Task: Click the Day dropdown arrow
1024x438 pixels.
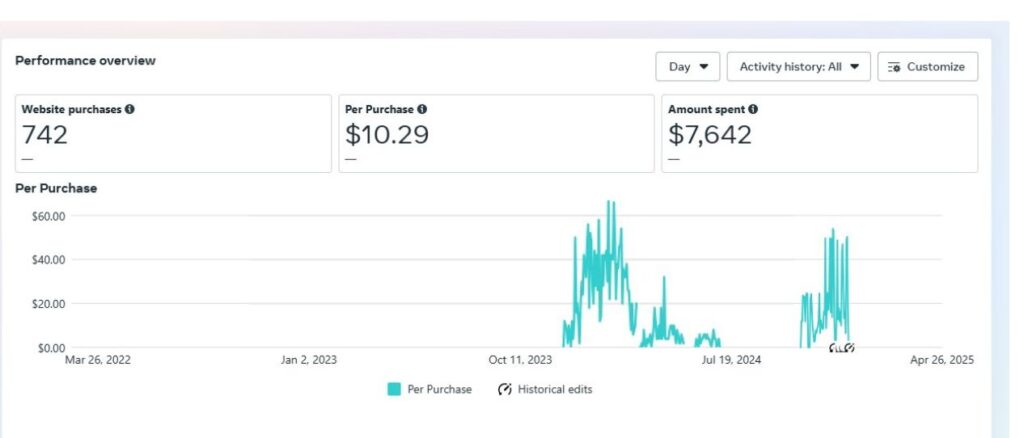Action: [703, 67]
